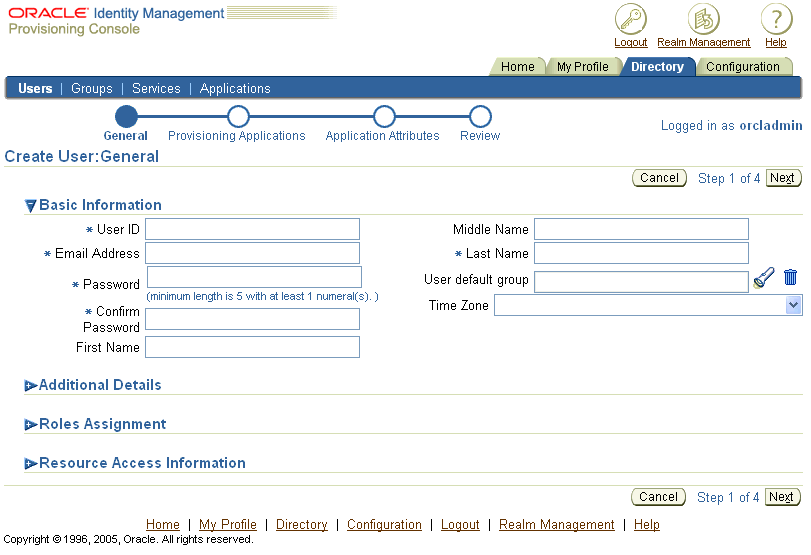Open the My Profile tab
The width and height of the screenshot is (811, 555).
(x=582, y=67)
